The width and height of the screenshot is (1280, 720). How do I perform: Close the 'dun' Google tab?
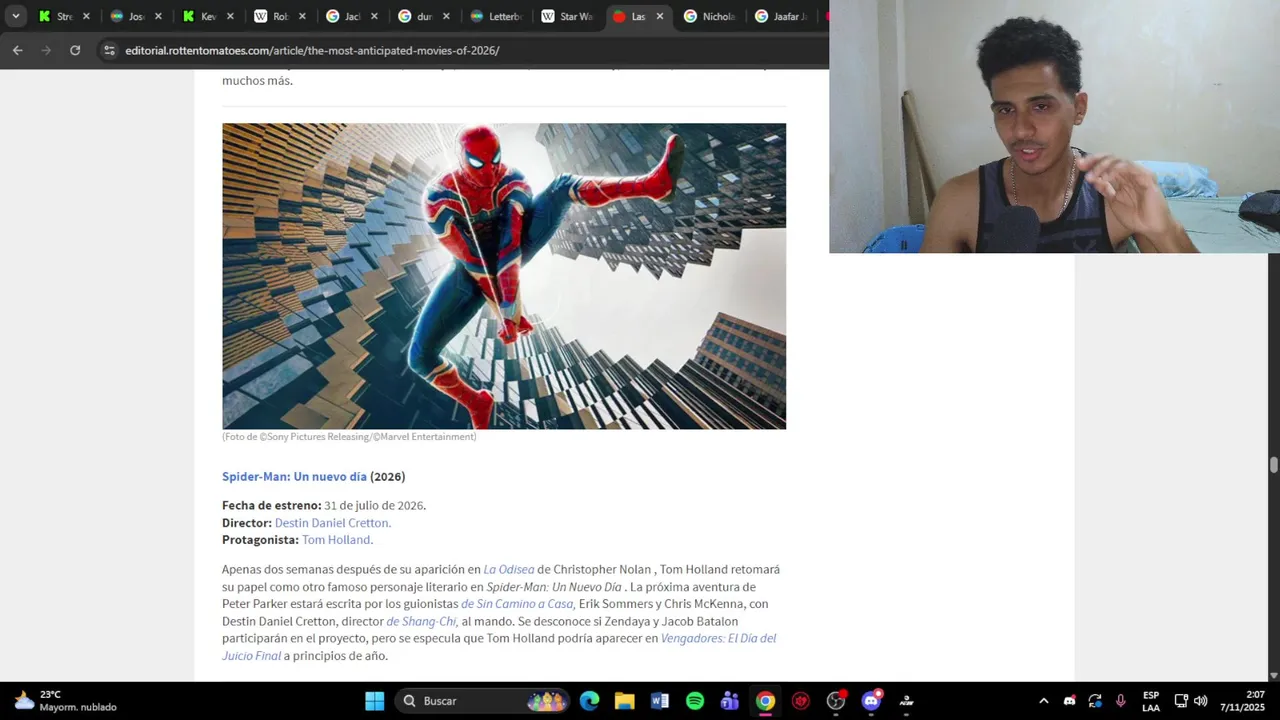446,16
